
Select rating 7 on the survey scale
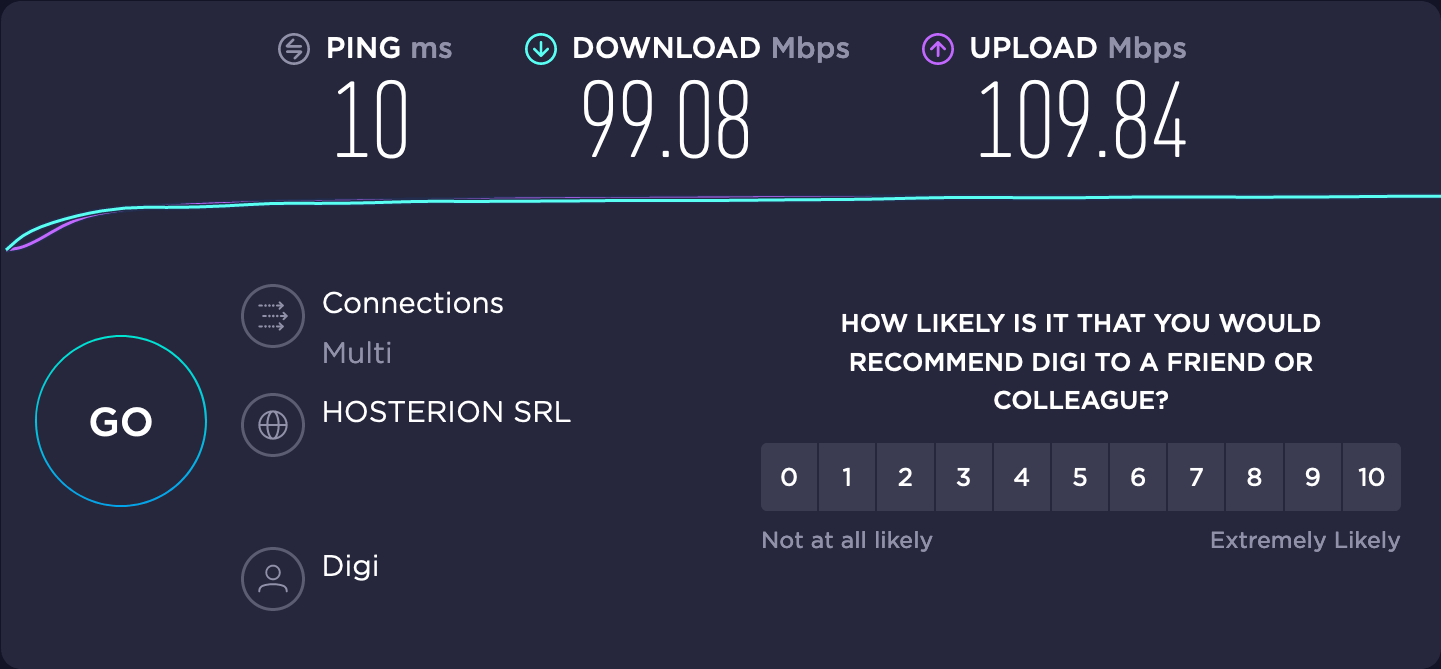1196,477
